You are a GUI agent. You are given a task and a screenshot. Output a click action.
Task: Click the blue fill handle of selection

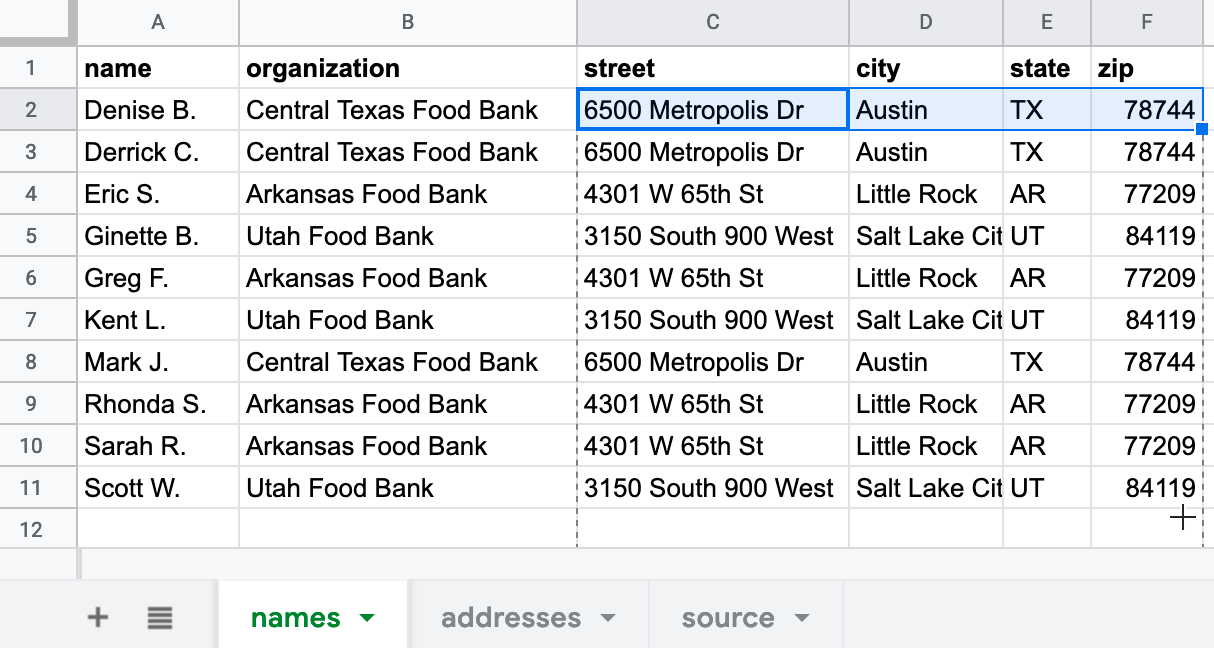(1202, 129)
